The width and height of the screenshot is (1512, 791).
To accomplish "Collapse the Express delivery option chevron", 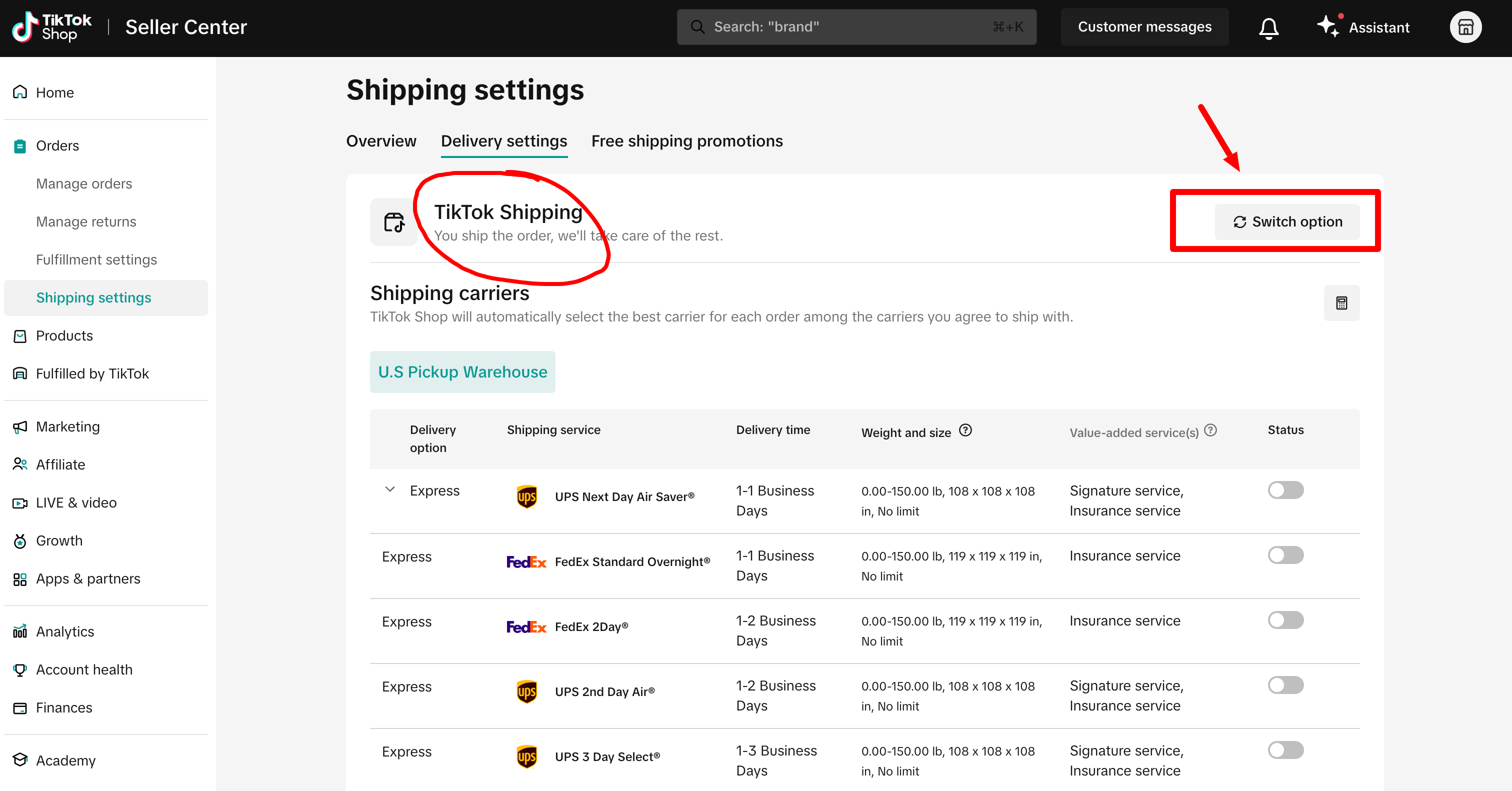I will tap(389, 489).
